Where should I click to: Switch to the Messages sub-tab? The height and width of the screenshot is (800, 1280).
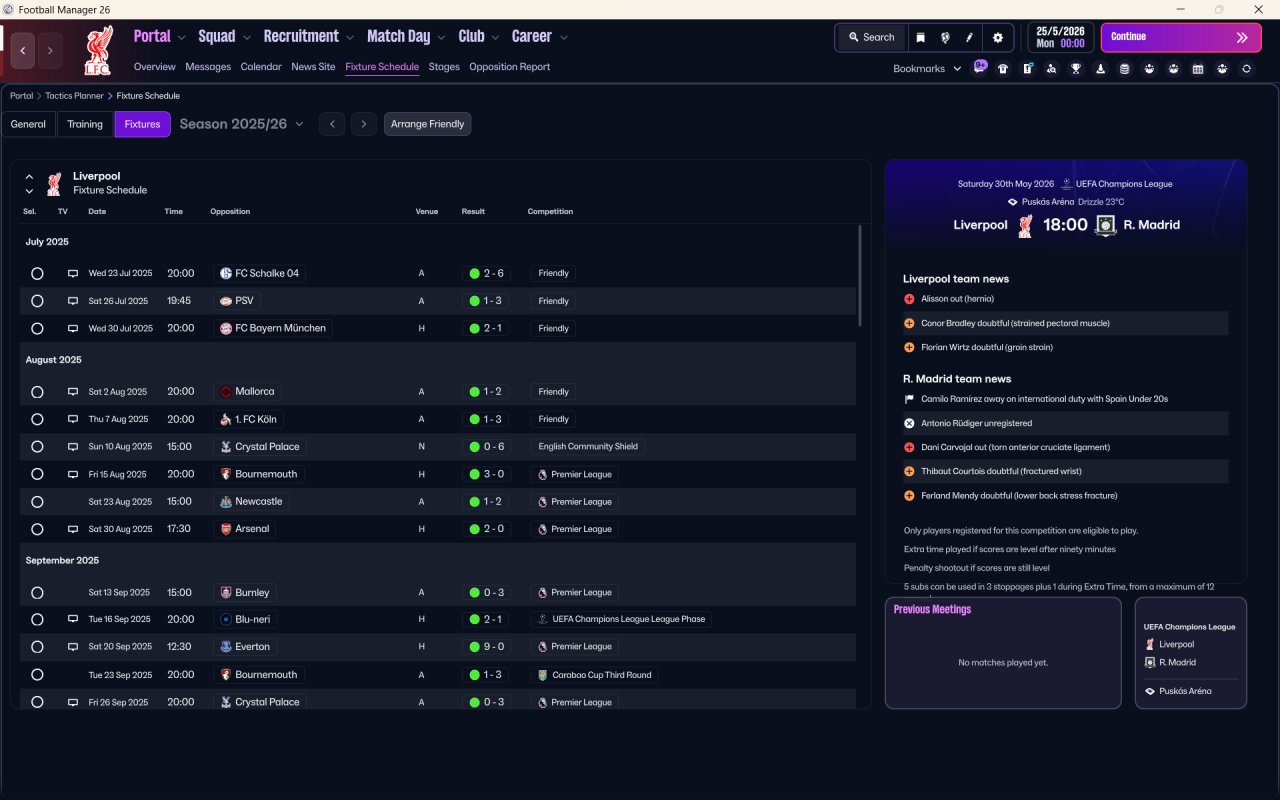tap(208, 67)
